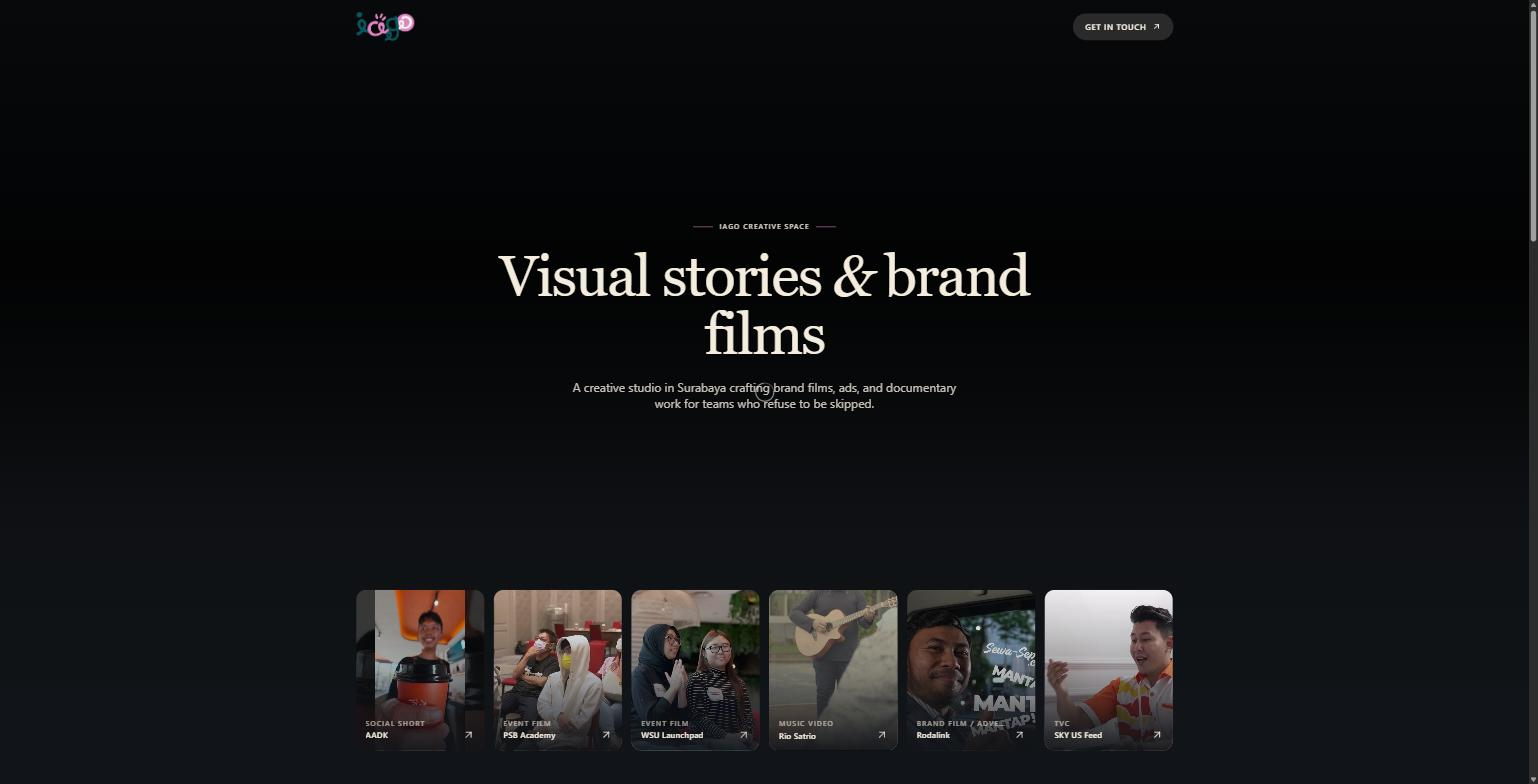The image size is (1538, 784).
Task: Click the arrow icon on the PSB Academy card
Action: (606, 735)
